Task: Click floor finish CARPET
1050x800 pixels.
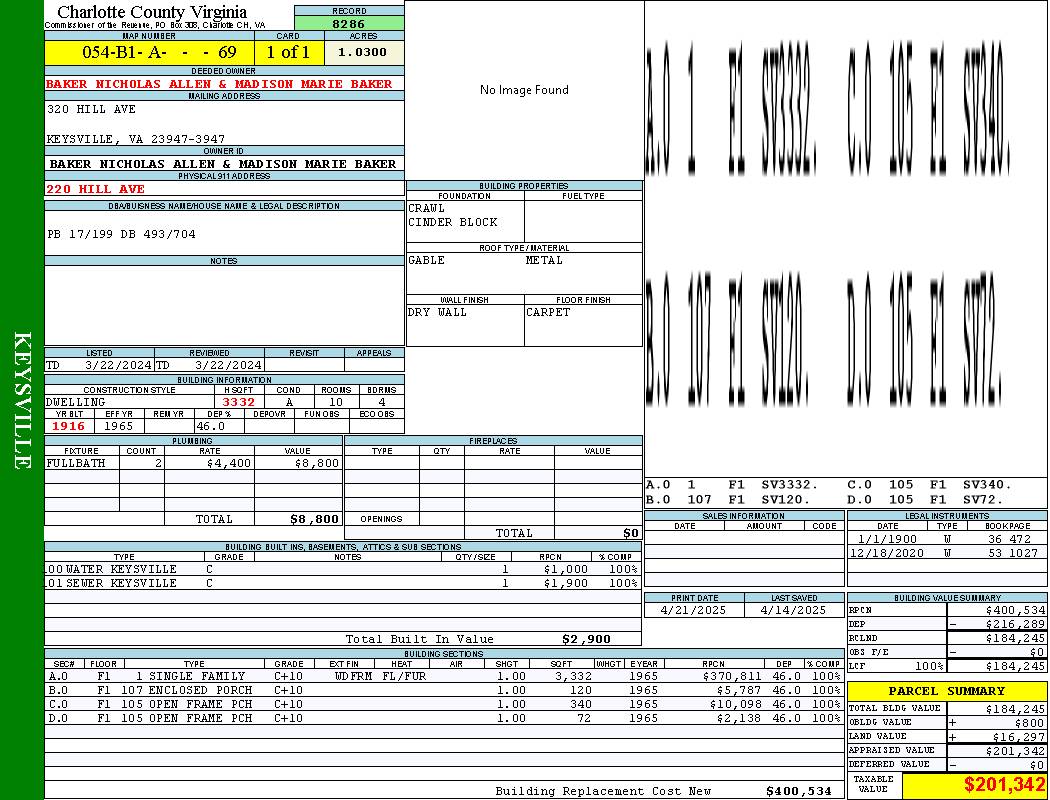Action: click(x=548, y=312)
